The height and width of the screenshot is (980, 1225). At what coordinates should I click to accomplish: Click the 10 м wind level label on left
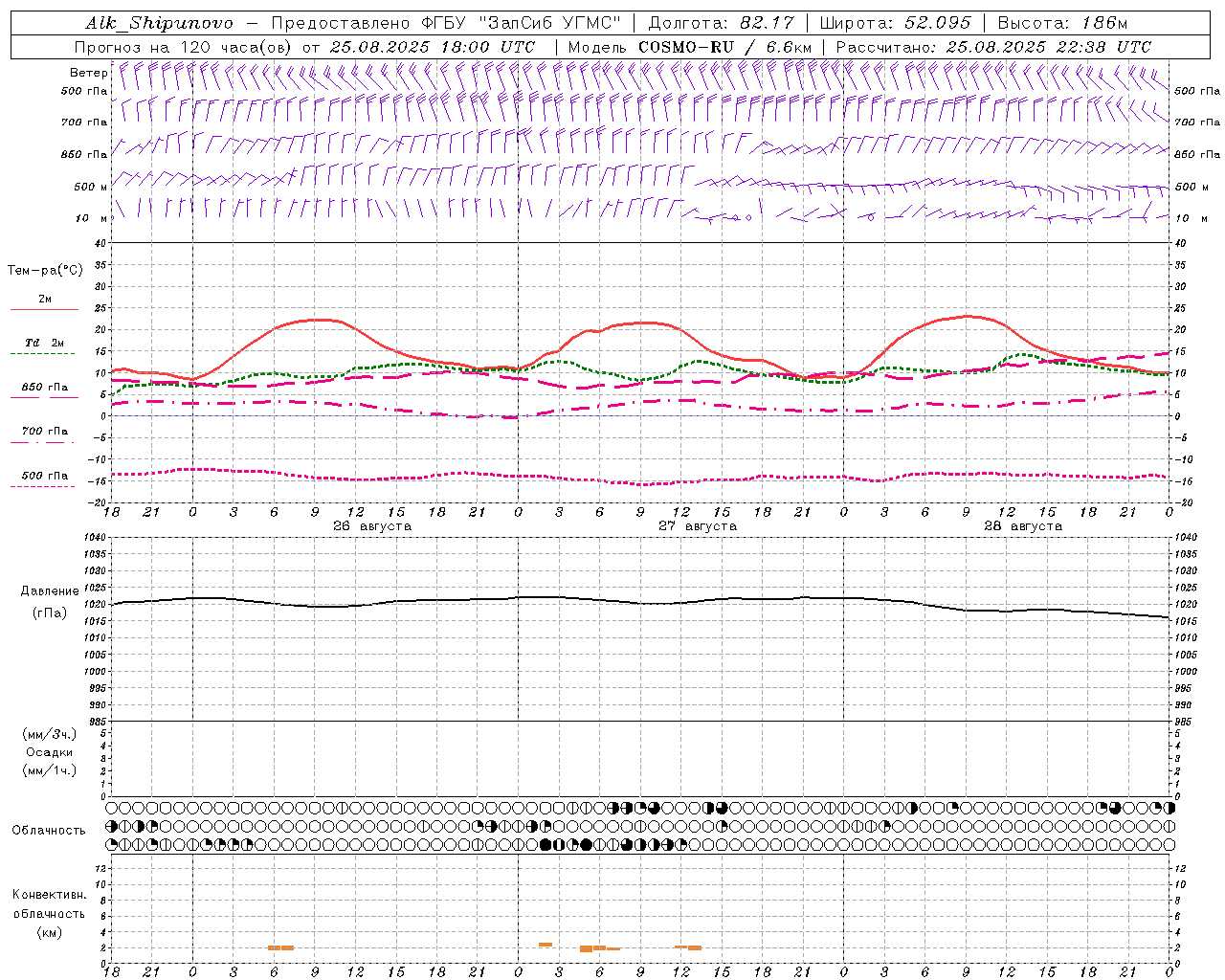(91, 218)
